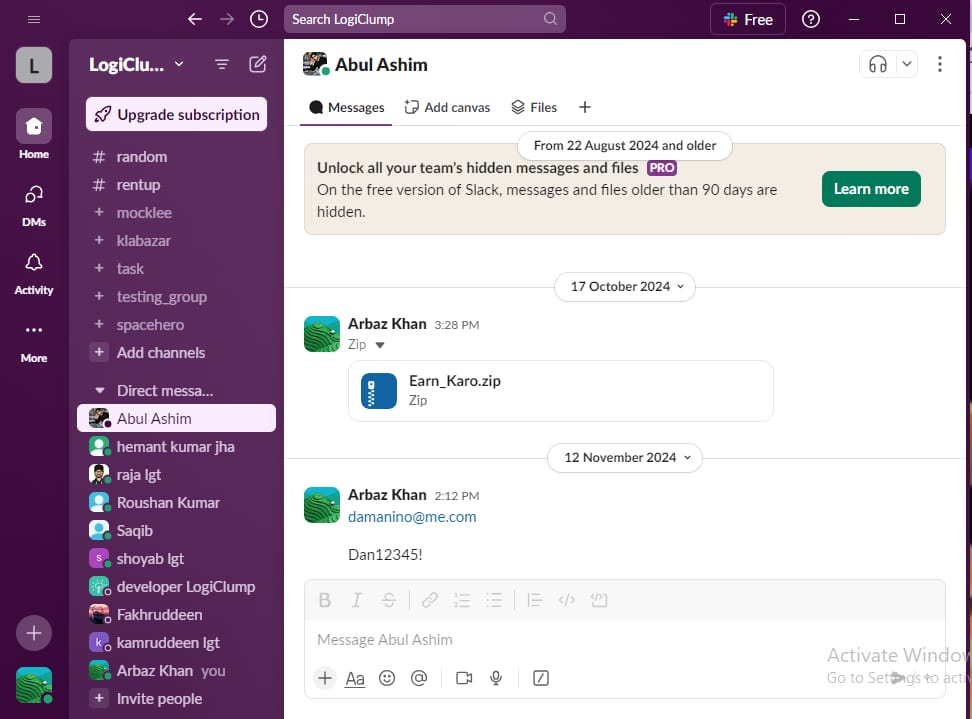972x719 pixels.
Task: Start a huddle with the headphones icon
Action: click(878, 64)
